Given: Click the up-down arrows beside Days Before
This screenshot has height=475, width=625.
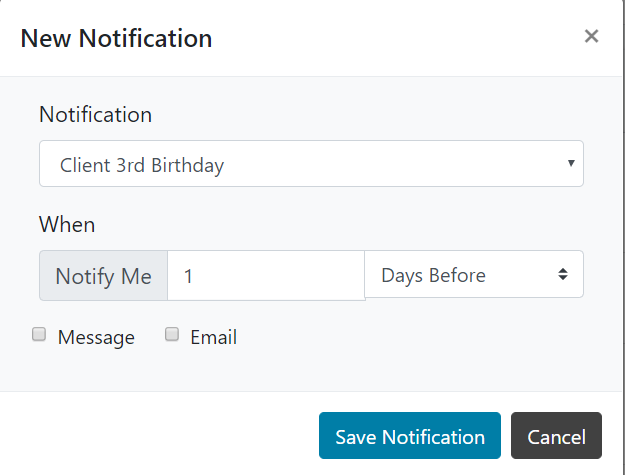Looking at the screenshot, I should coord(563,275).
